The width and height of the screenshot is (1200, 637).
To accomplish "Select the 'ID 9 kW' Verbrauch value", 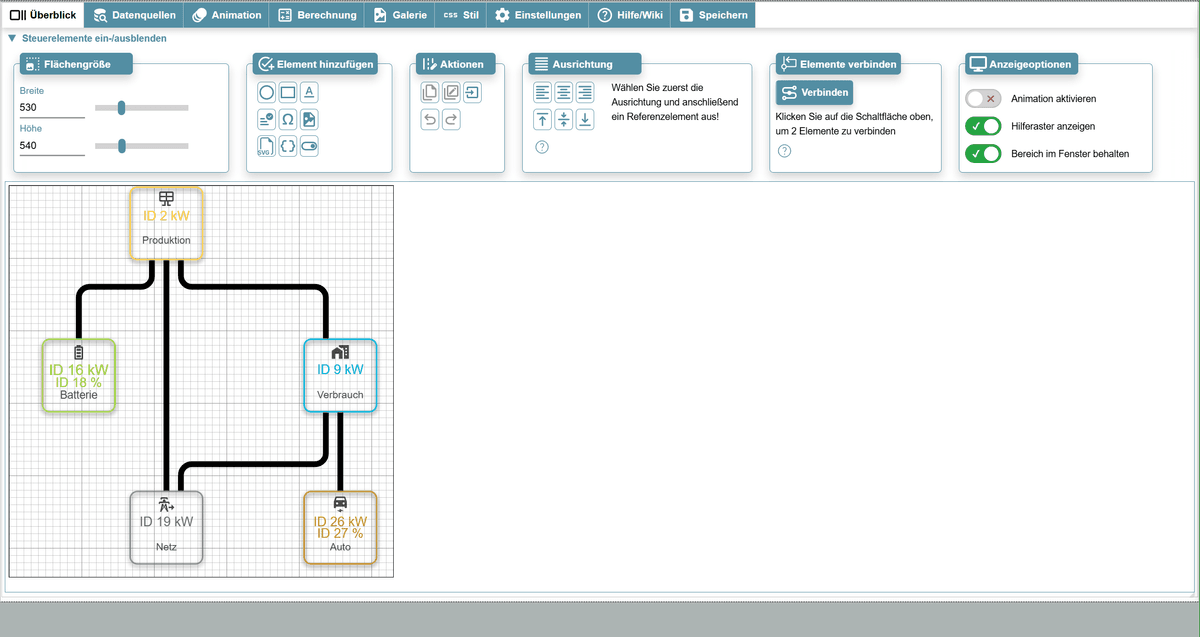I will tap(340, 369).
